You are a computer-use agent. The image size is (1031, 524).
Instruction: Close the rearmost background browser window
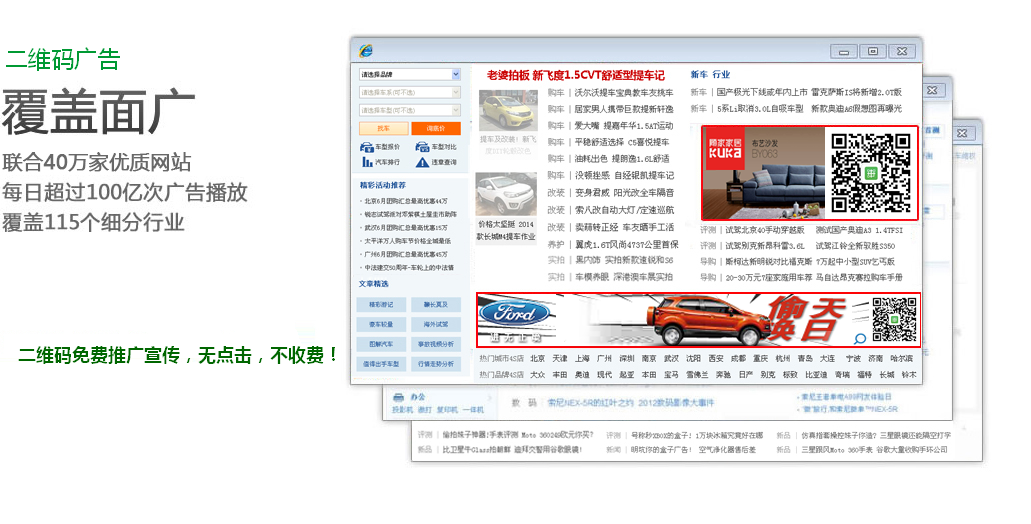[961, 133]
